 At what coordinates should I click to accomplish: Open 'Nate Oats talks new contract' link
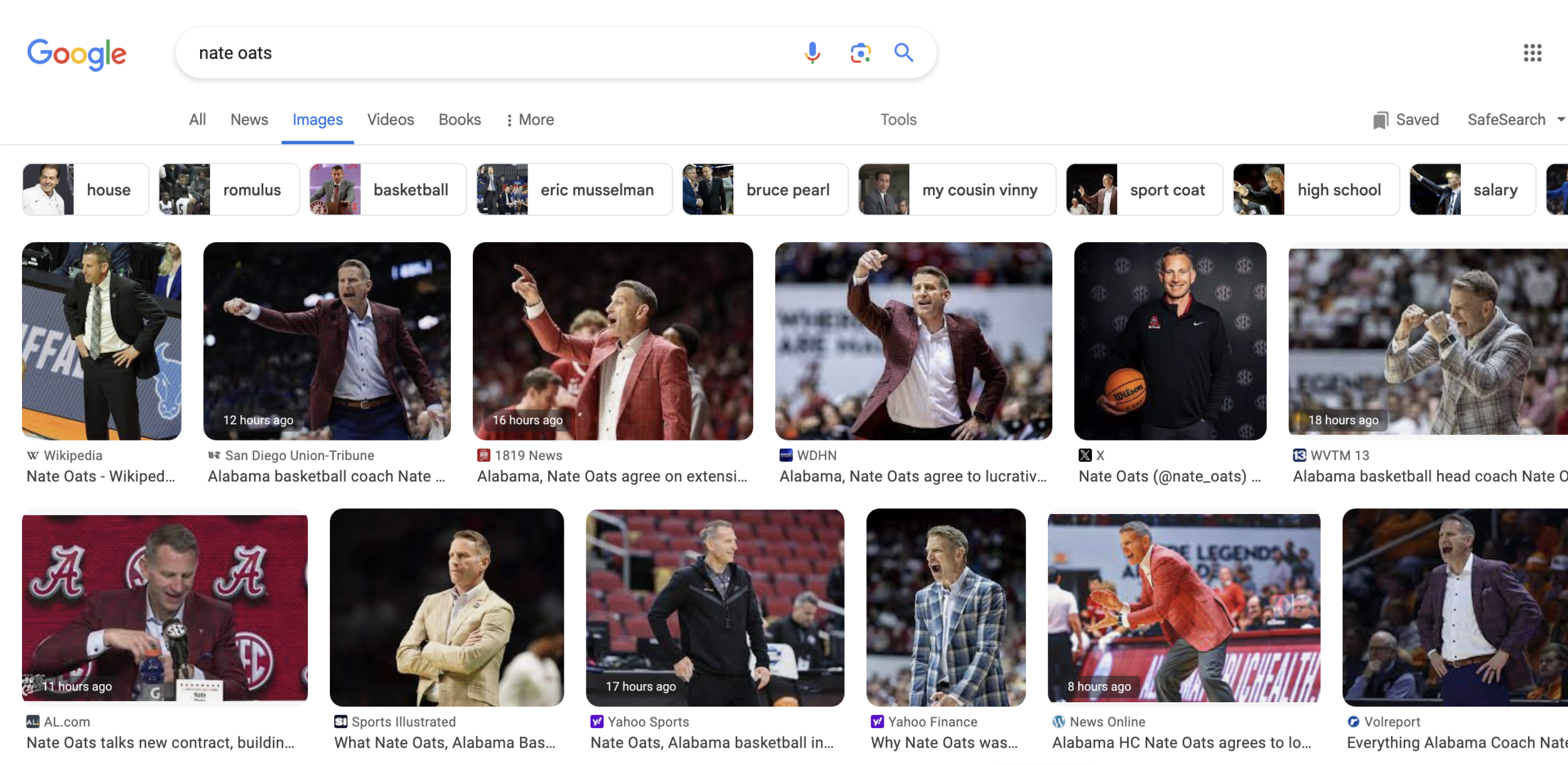click(x=161, y=743)
